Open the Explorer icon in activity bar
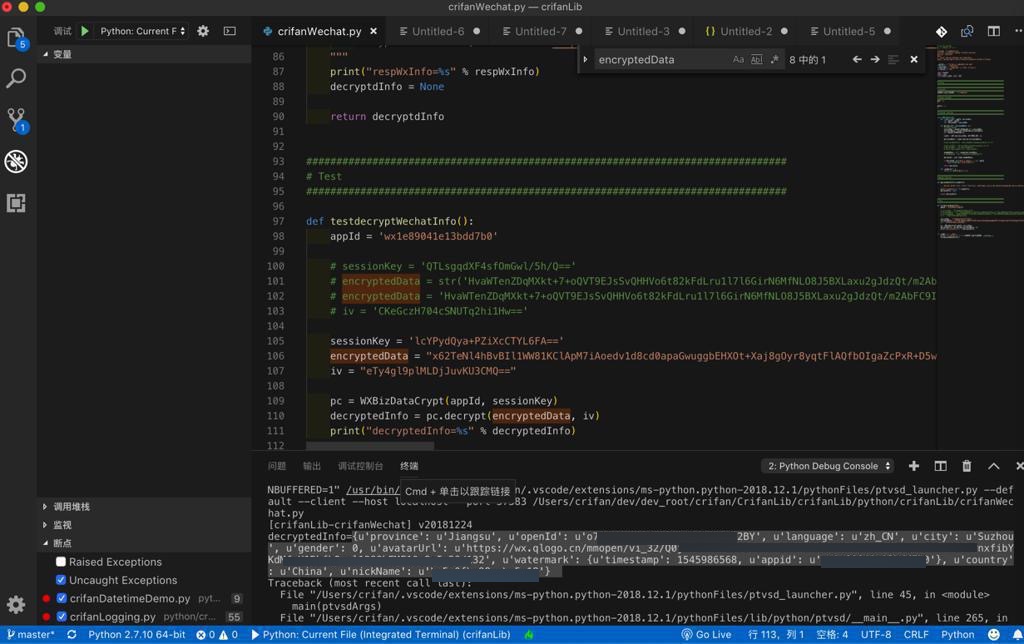 point(16,39)
